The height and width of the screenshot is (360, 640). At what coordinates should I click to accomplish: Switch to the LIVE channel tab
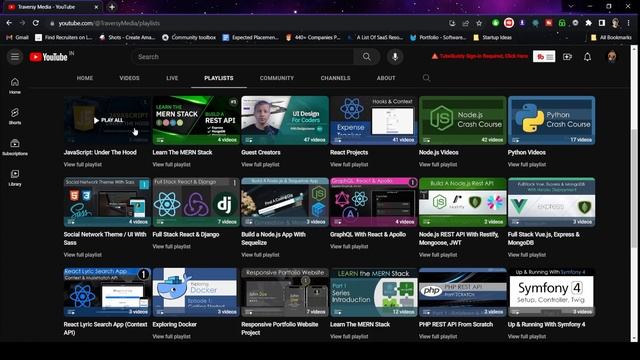coord(172,78)
